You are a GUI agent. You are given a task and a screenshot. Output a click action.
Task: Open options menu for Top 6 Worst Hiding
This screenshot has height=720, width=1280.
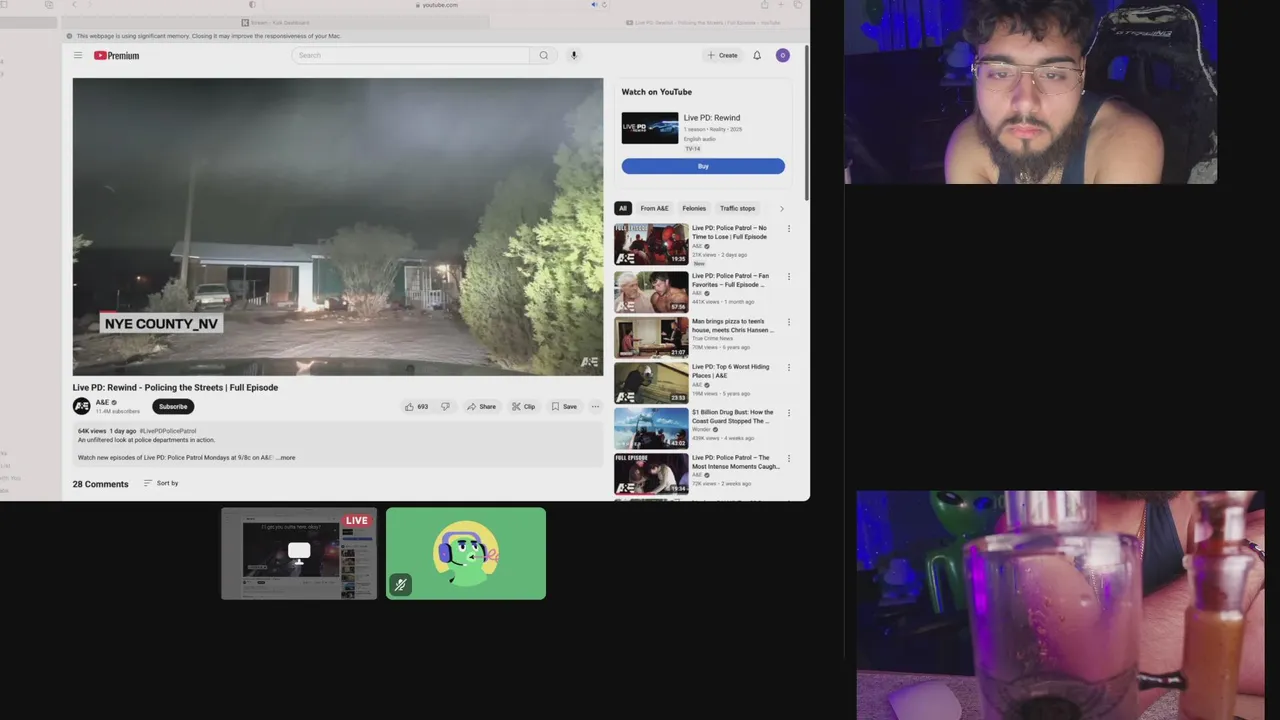(789, 367)
